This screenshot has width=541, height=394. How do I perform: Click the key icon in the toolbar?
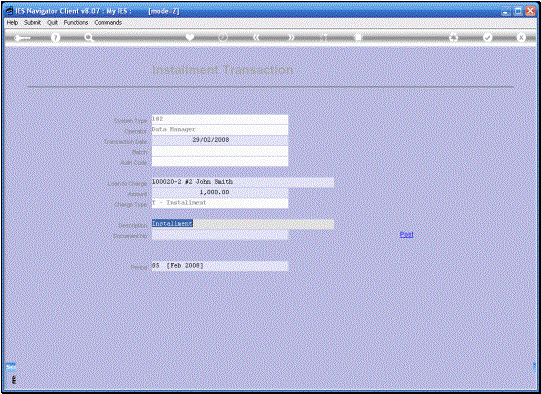click(x=22, y=38)
